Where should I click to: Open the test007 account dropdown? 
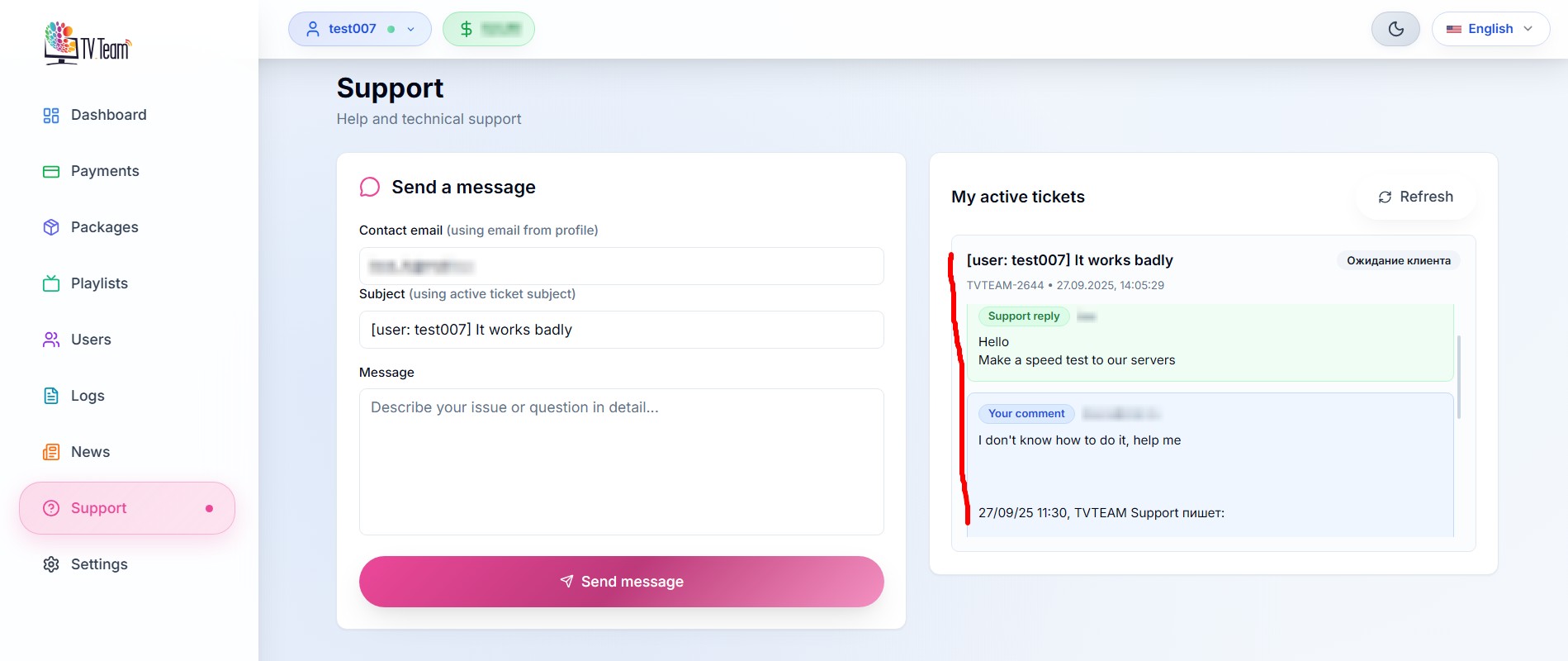(x=359, y=29)
